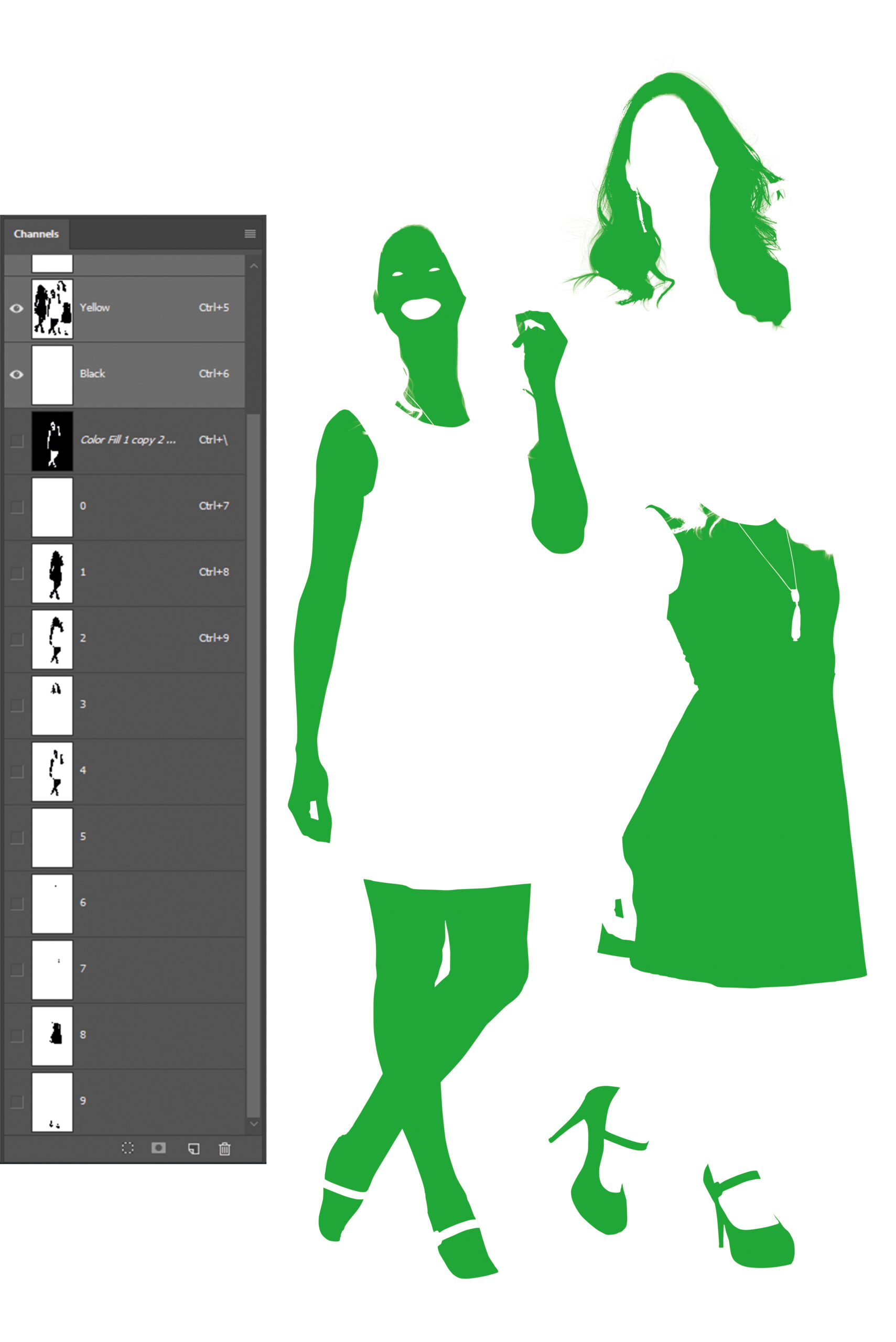Select channel 0 thumbnail
The height and width of the screenshot is (1342, 896).
click(52, 507)
